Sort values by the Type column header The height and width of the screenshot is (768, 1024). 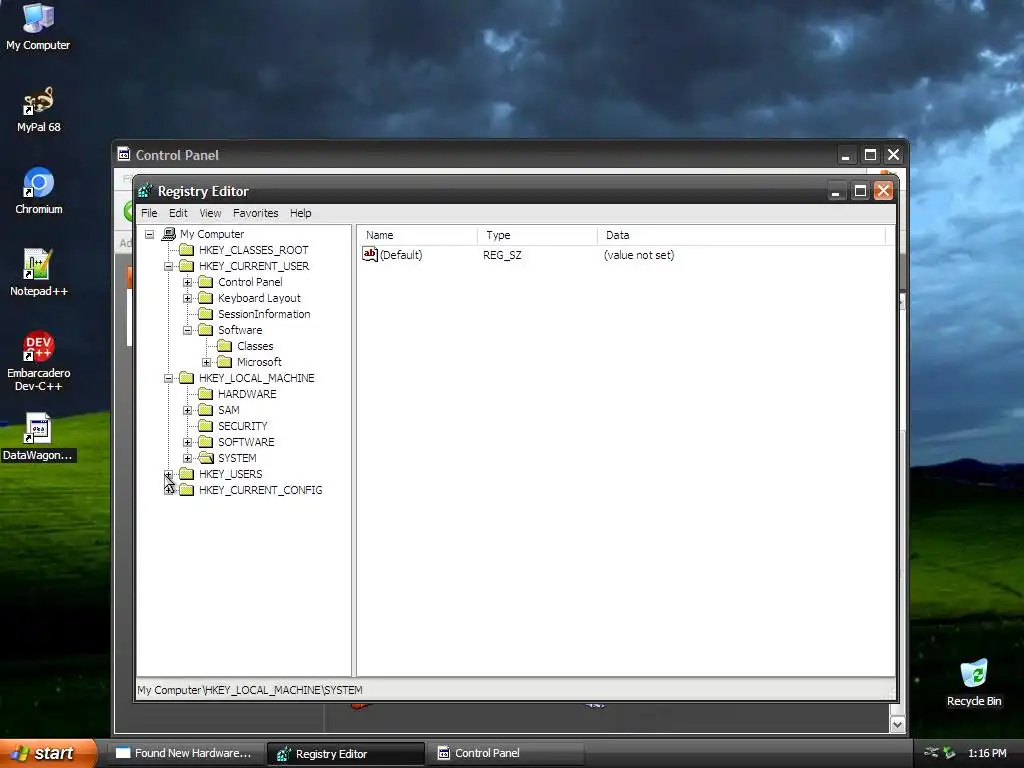tap(537, 235)
